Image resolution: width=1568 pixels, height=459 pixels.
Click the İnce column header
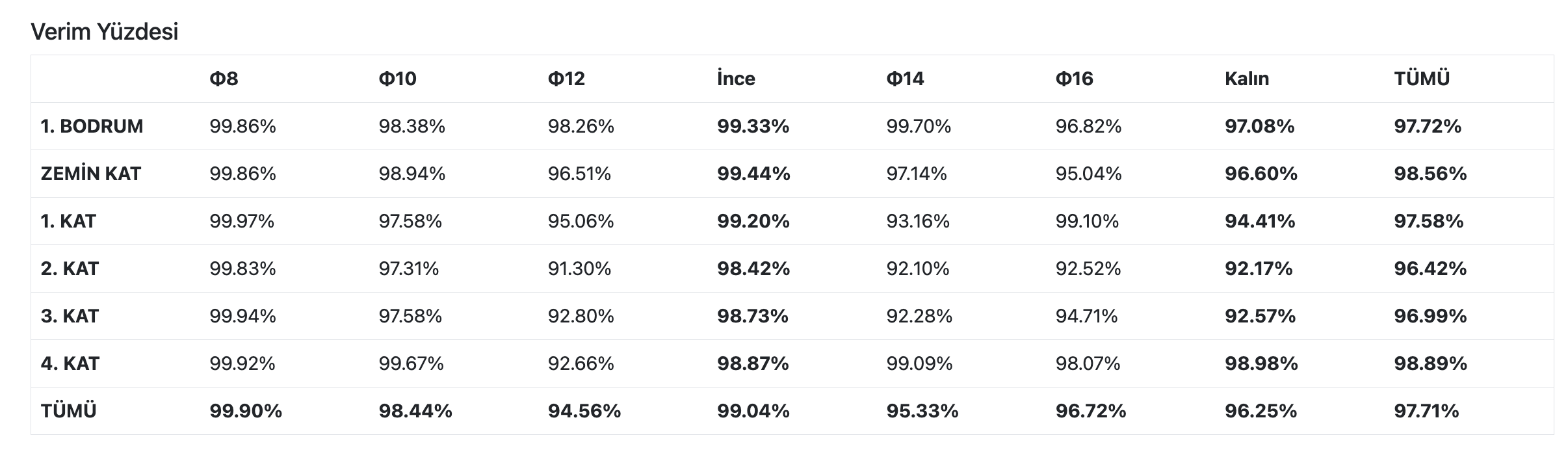click(x=736, y=79)
